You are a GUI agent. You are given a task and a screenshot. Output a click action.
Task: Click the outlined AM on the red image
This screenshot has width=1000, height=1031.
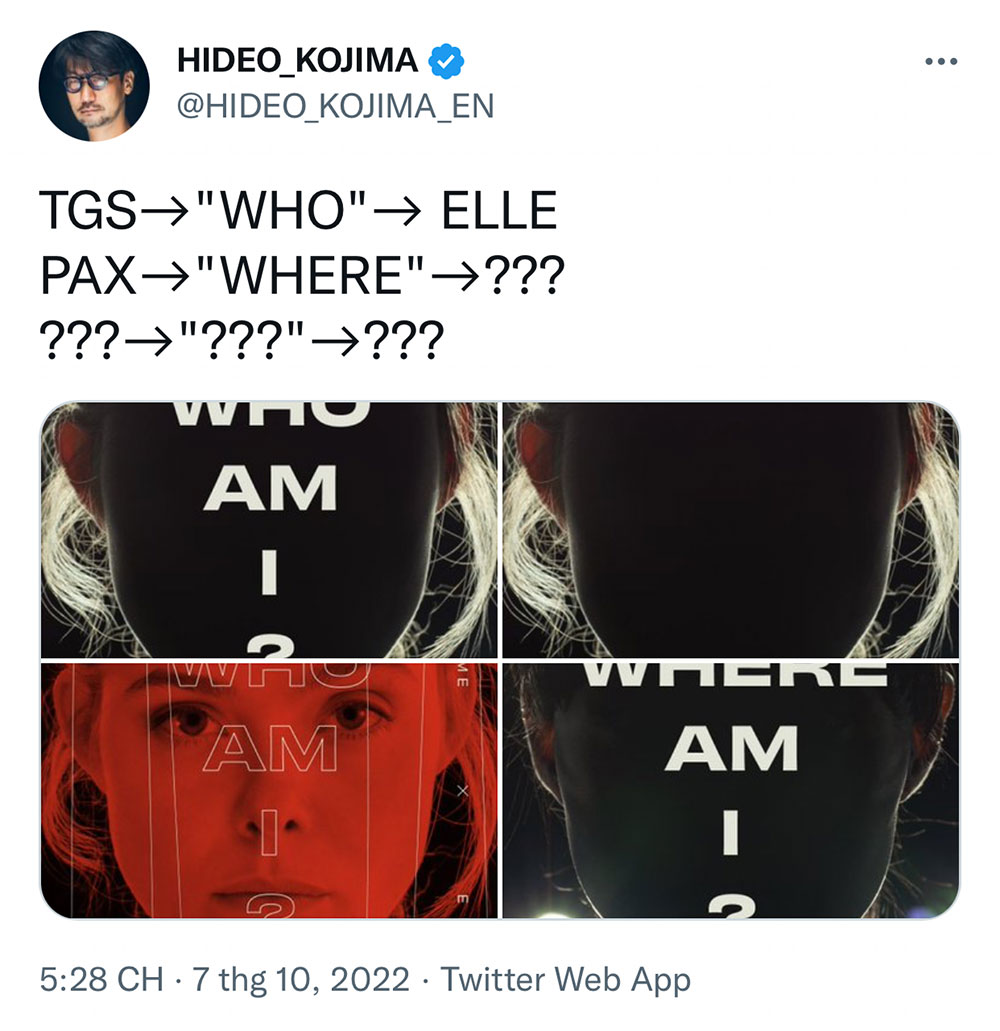[x=270, y=750]
